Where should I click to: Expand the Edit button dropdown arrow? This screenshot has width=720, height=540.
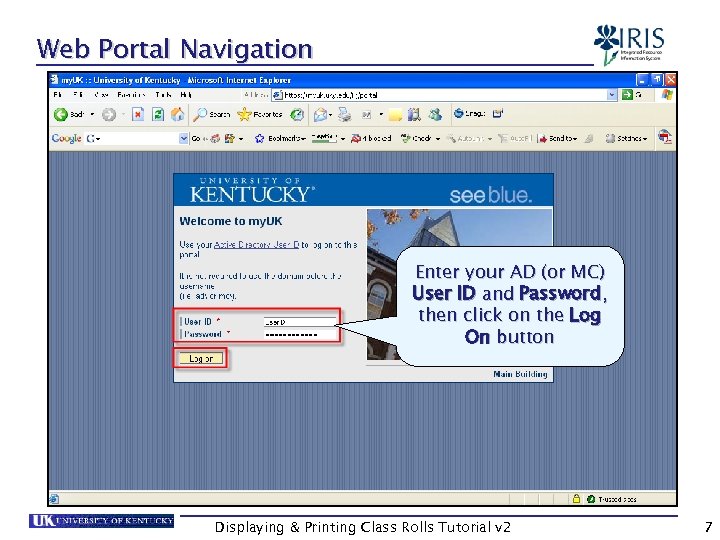381,115
